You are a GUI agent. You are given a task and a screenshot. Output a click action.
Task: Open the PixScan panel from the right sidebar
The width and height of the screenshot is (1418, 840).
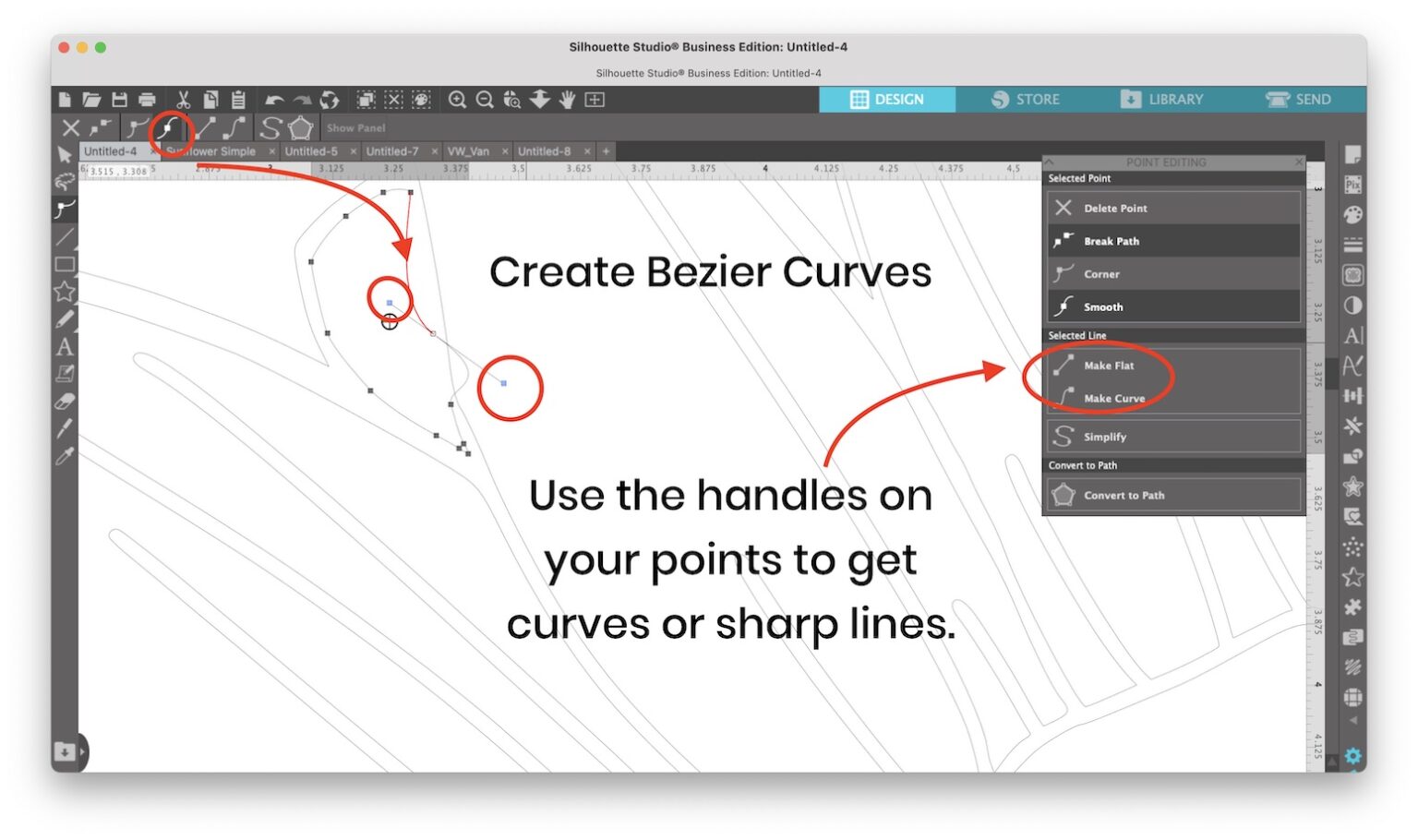pyautogui.click(x=1352, y=185)
